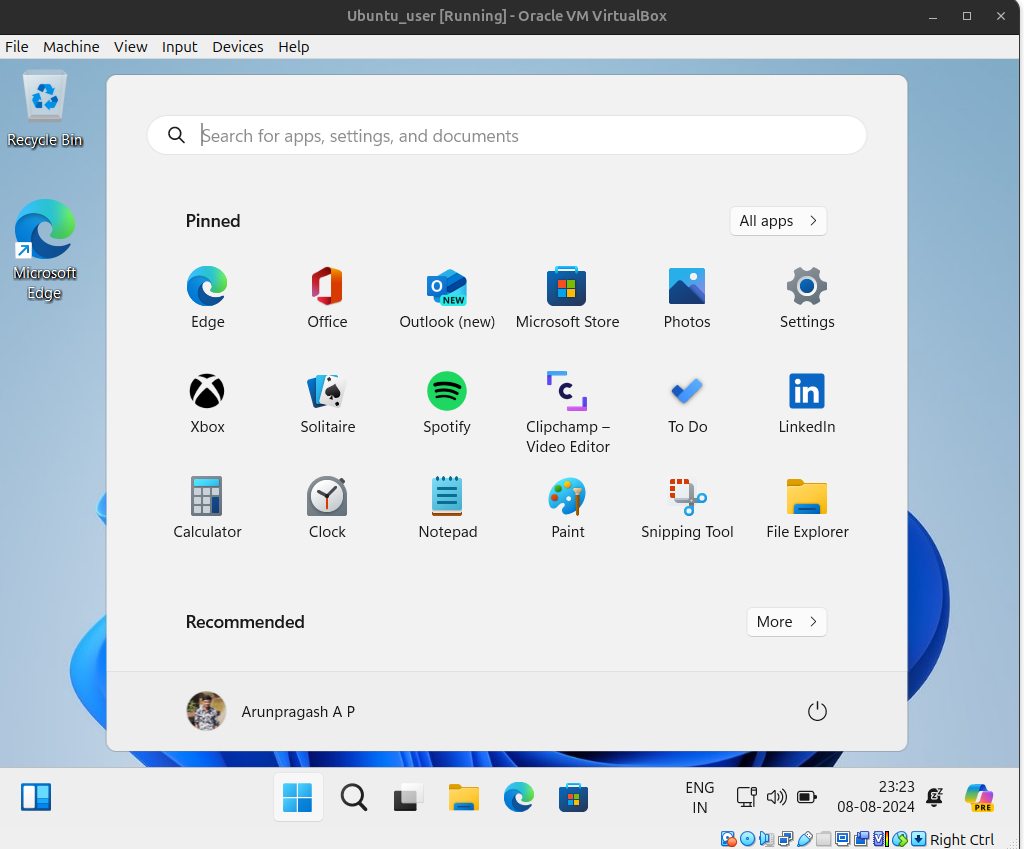Click the Start menu search box
The image size is (1024, 849).
tap(507, 135)
